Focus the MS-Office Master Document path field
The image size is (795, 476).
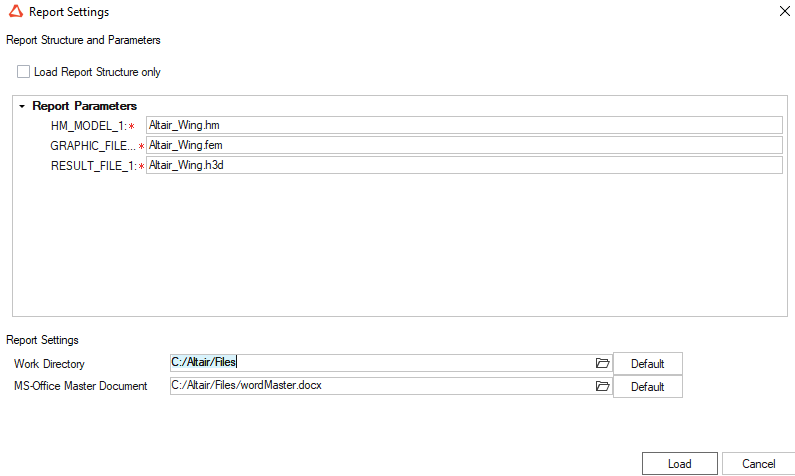click(380, 386)
